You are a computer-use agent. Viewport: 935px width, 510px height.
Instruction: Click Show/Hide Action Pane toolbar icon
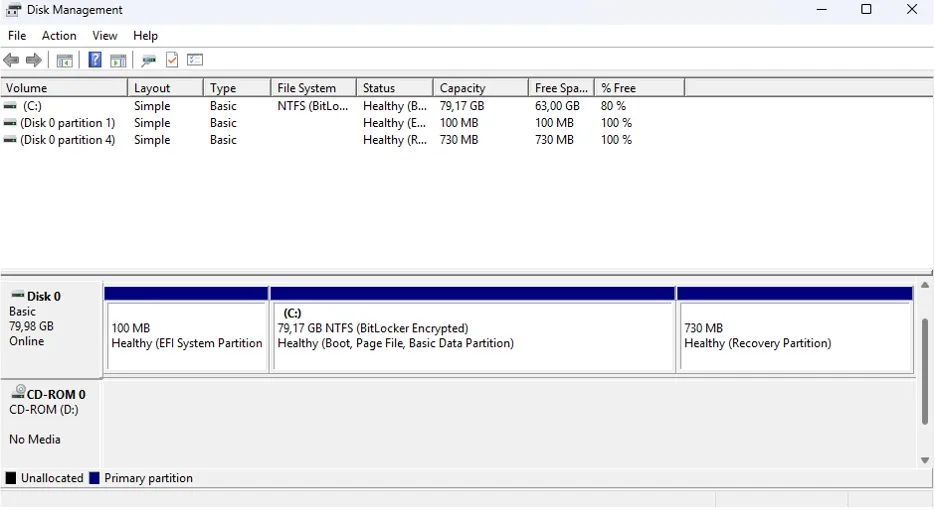118,60
